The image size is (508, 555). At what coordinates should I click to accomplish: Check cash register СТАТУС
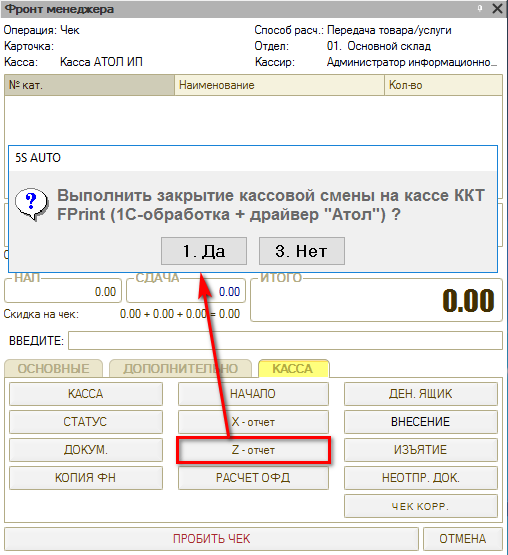tap(86, 422)
